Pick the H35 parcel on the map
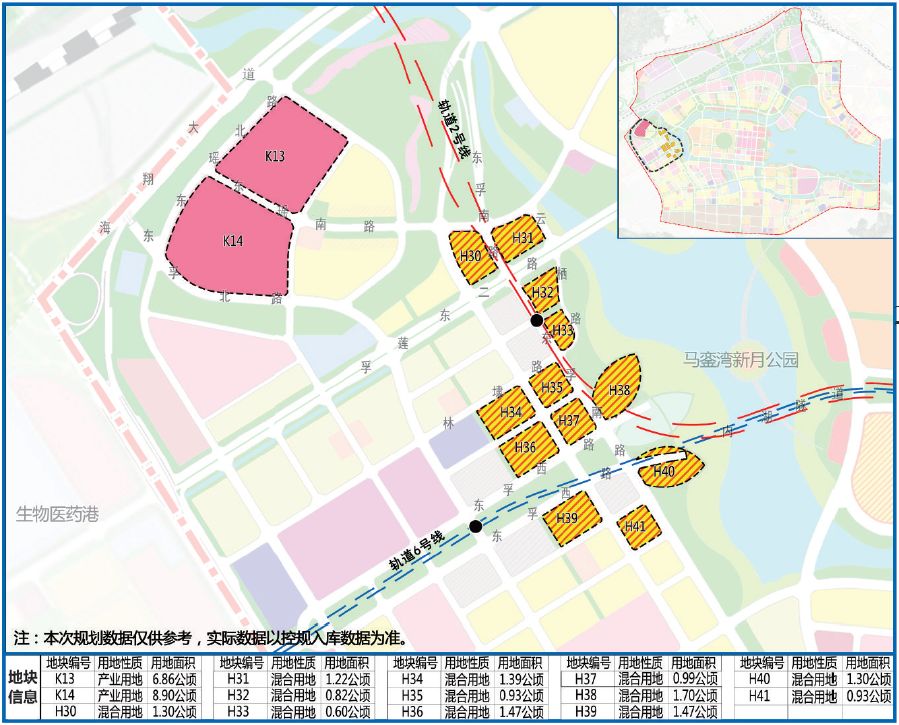Image resolution: width=899 pixels, height=725 pixels. 551,386
